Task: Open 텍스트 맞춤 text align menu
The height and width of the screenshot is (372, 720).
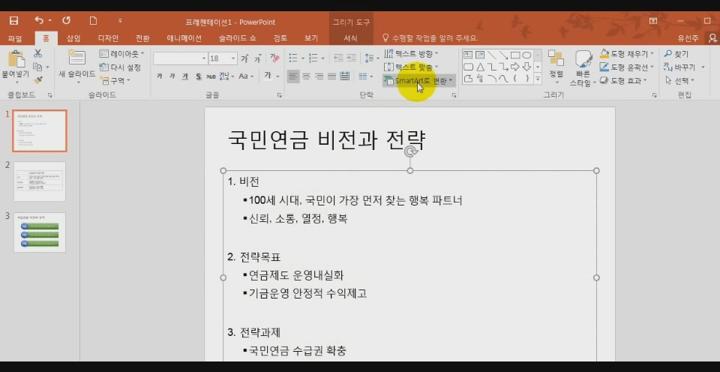Action: [x=411, y=67]
